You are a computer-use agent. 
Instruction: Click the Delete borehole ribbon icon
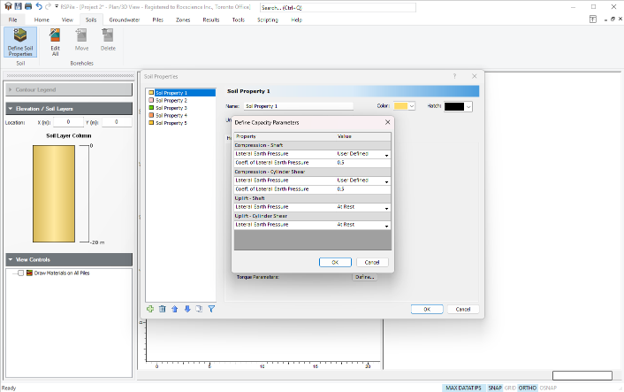[108, 40]
